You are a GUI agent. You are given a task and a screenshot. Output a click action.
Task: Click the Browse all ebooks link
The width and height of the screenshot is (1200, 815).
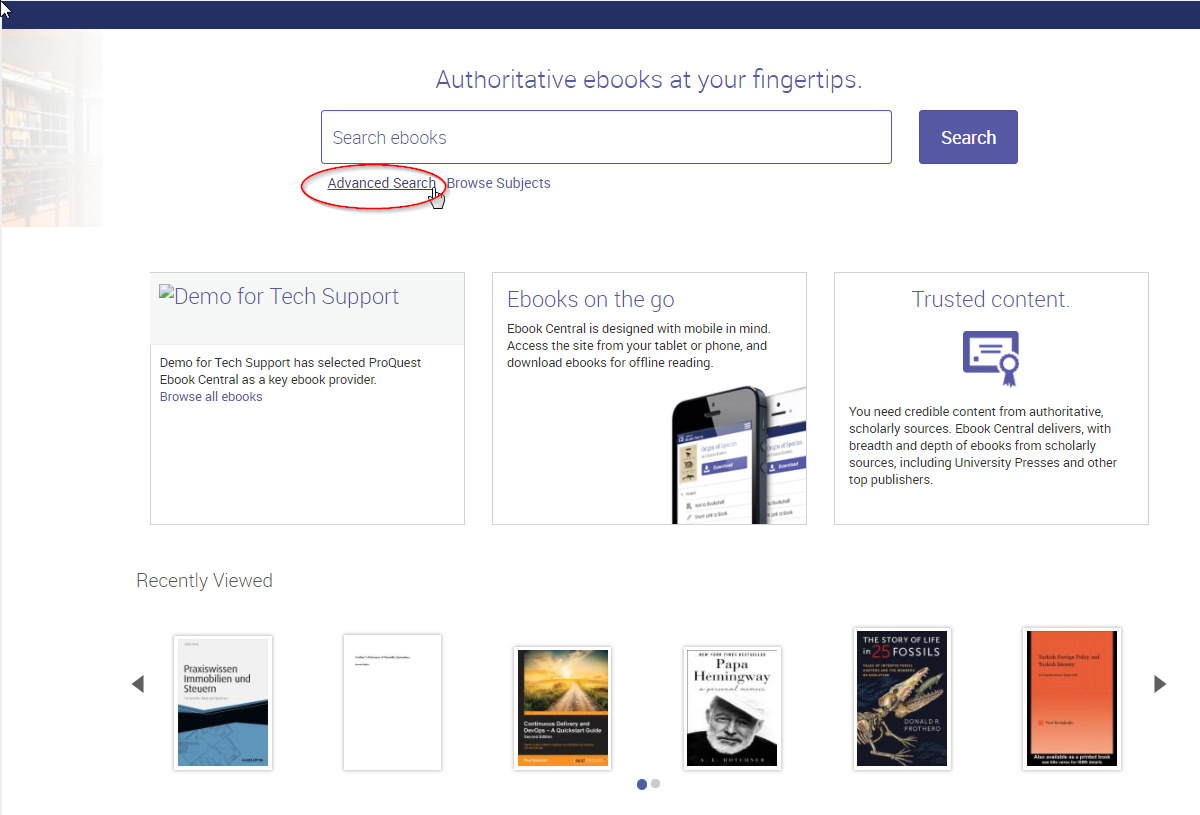pos(210,396)
